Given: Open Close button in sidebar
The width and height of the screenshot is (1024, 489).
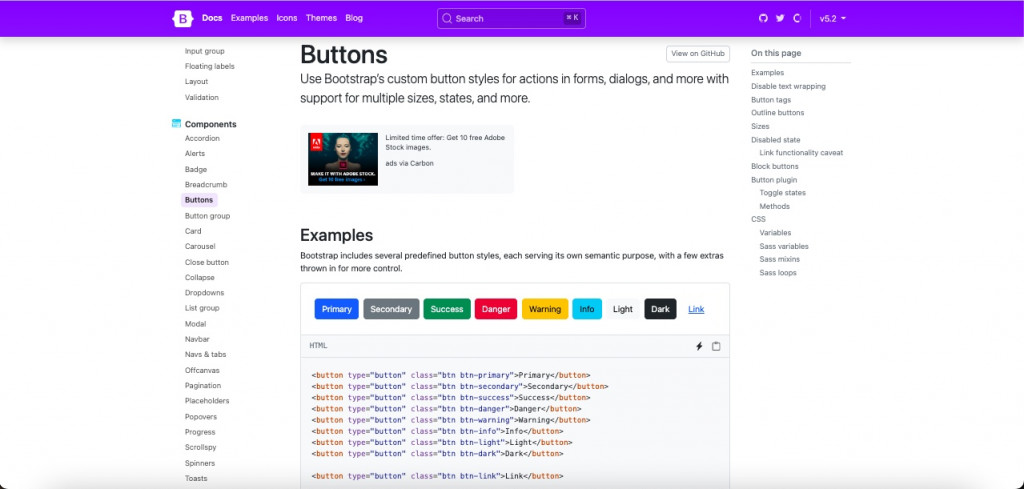Looking at the screenshot, I should pos(207,262).
